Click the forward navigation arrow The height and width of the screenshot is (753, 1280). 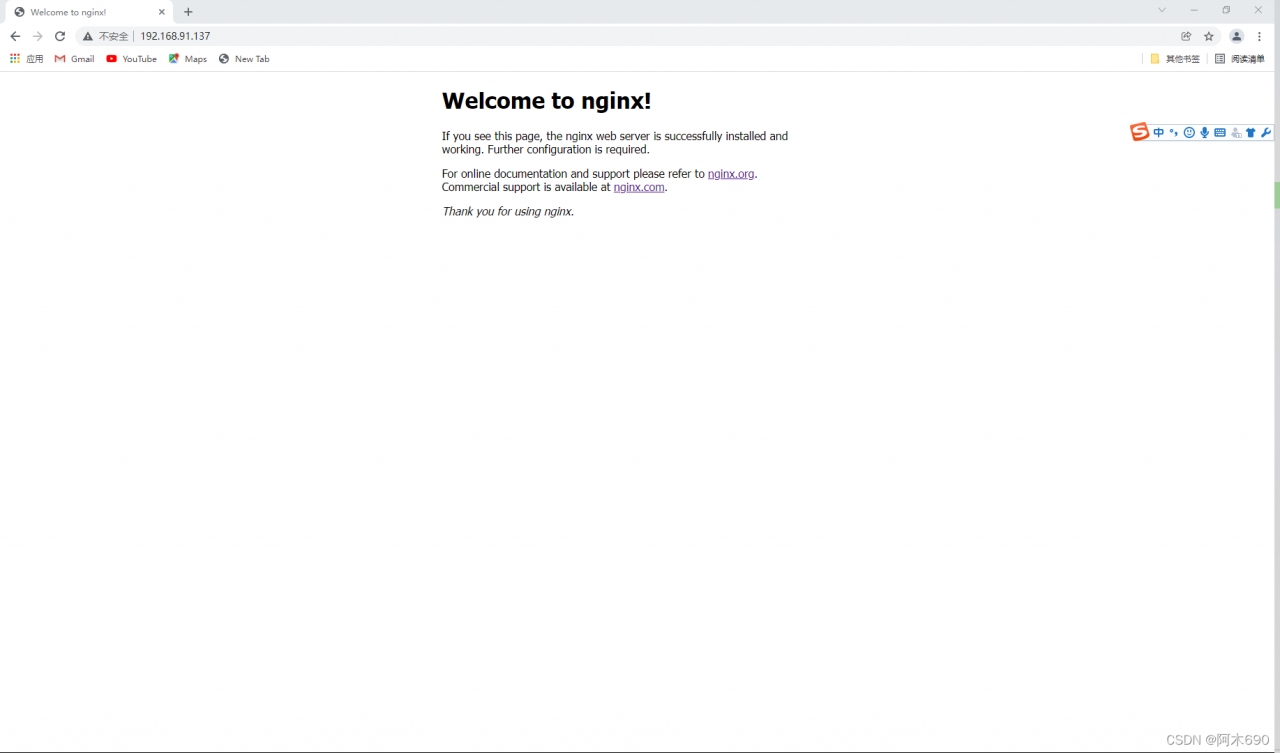tap(37, 36)
